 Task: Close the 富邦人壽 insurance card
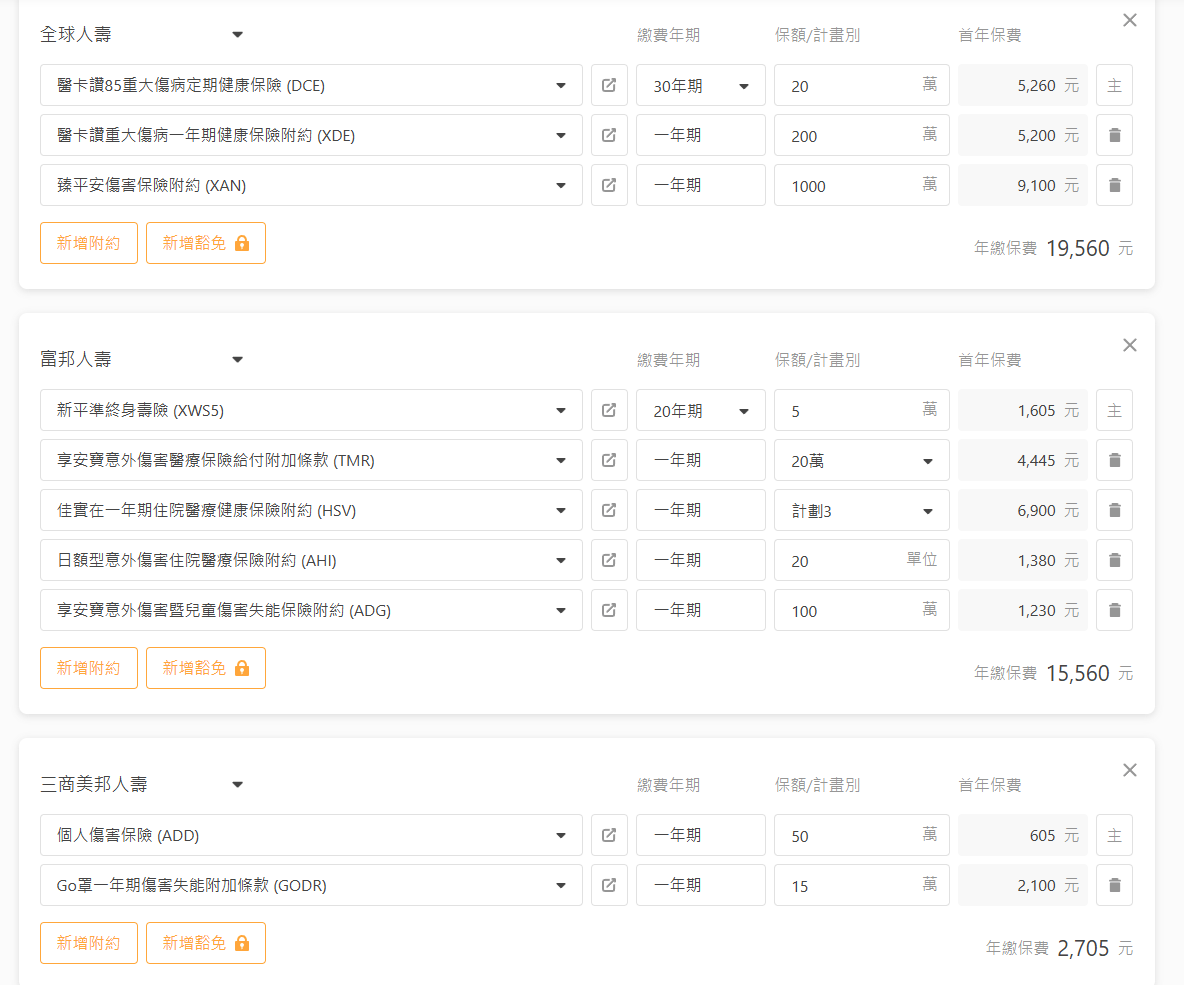click(x=1130, y=345)
